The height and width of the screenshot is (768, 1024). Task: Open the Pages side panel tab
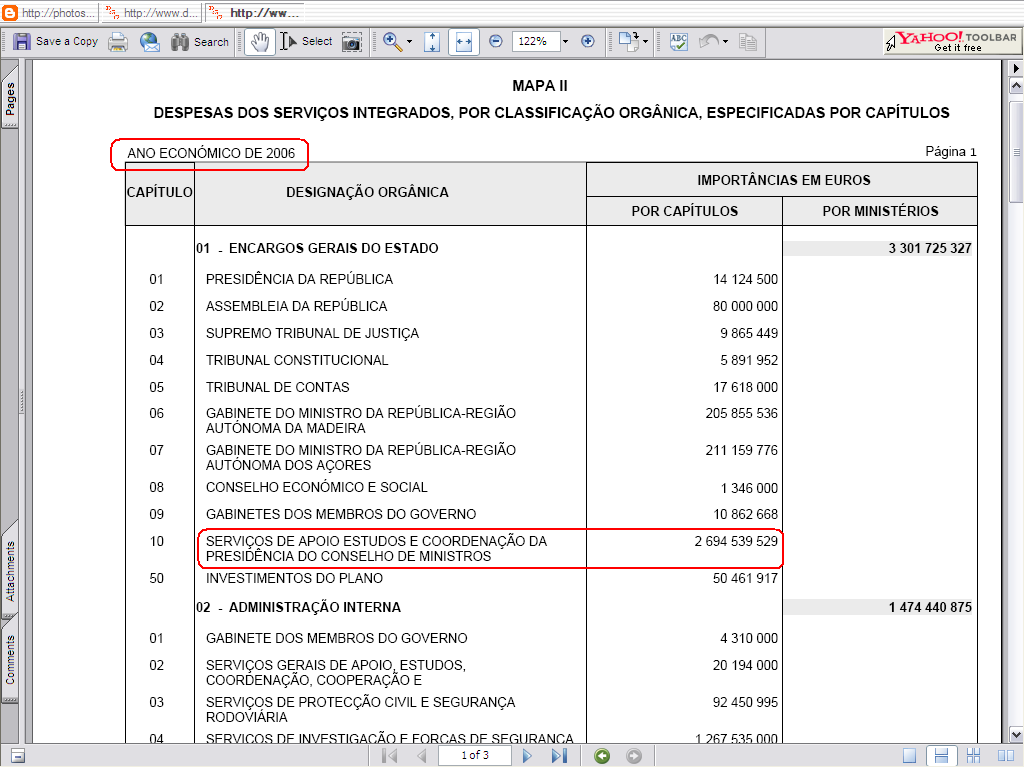[x=11, y=100]
